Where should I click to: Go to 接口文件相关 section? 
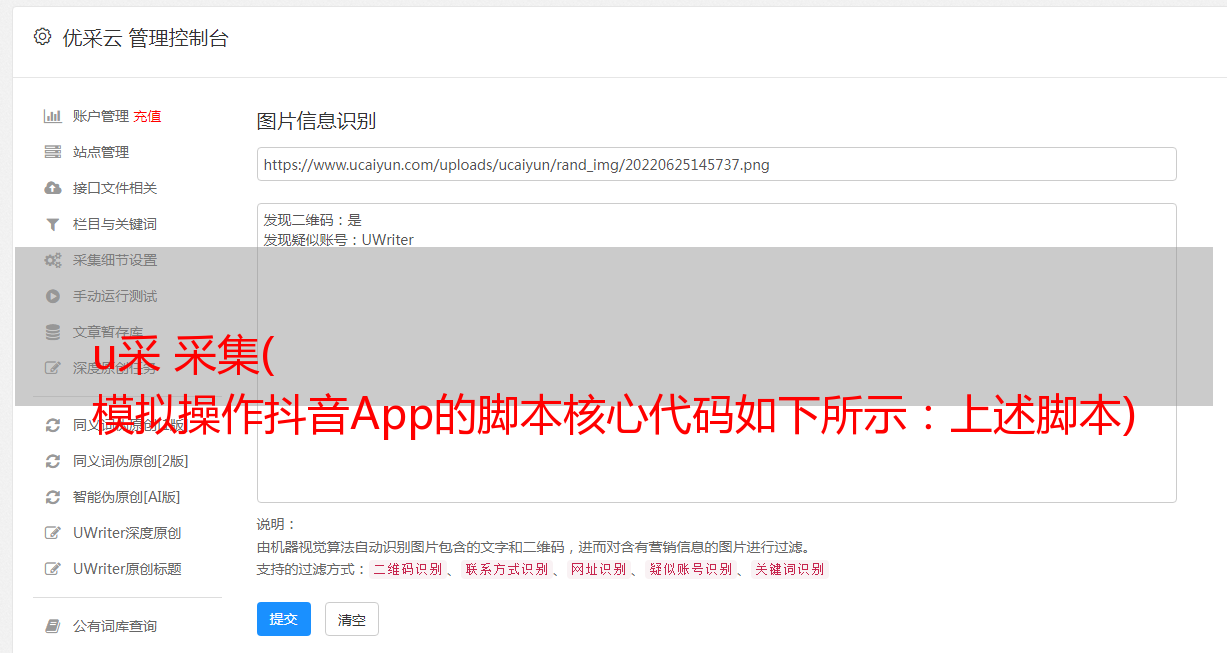(x=115, y=188)
